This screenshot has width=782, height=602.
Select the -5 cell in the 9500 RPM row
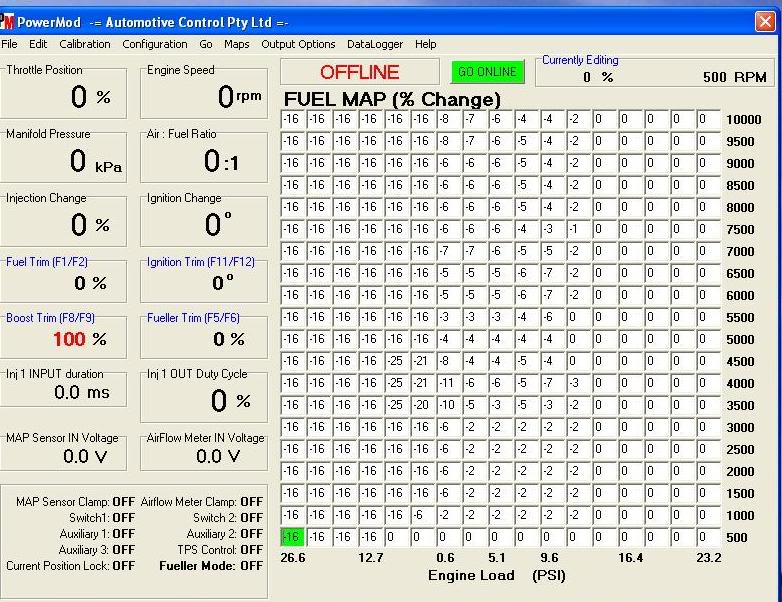coord(526,141)
